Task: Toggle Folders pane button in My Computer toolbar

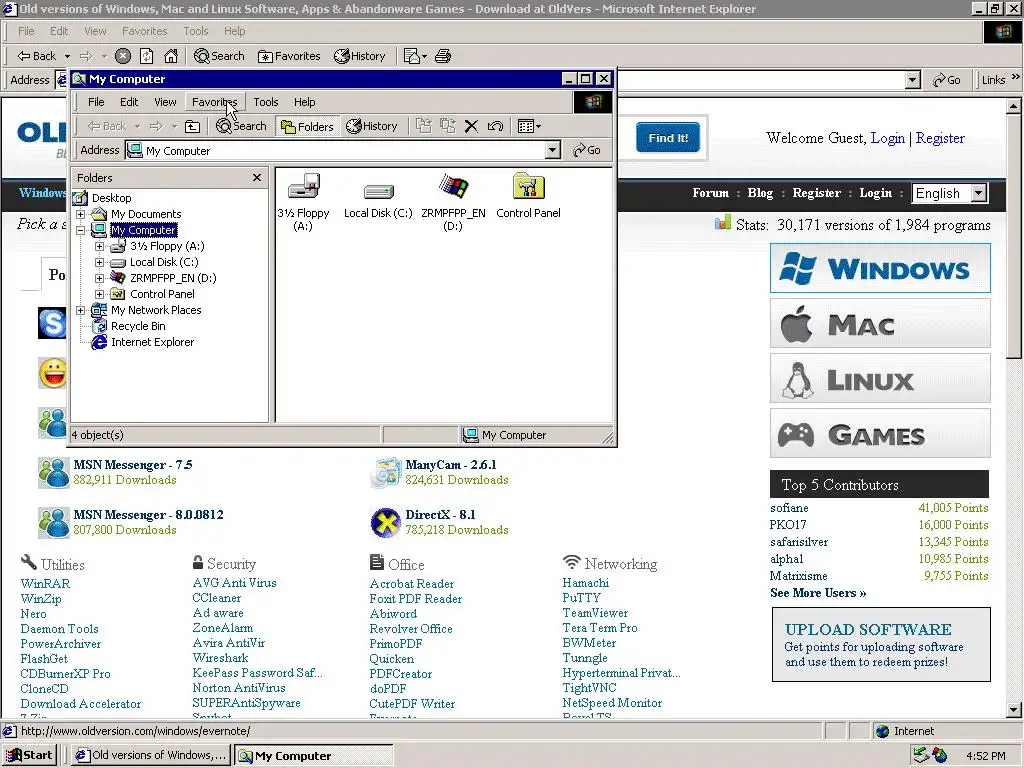Action: point(307,126)
